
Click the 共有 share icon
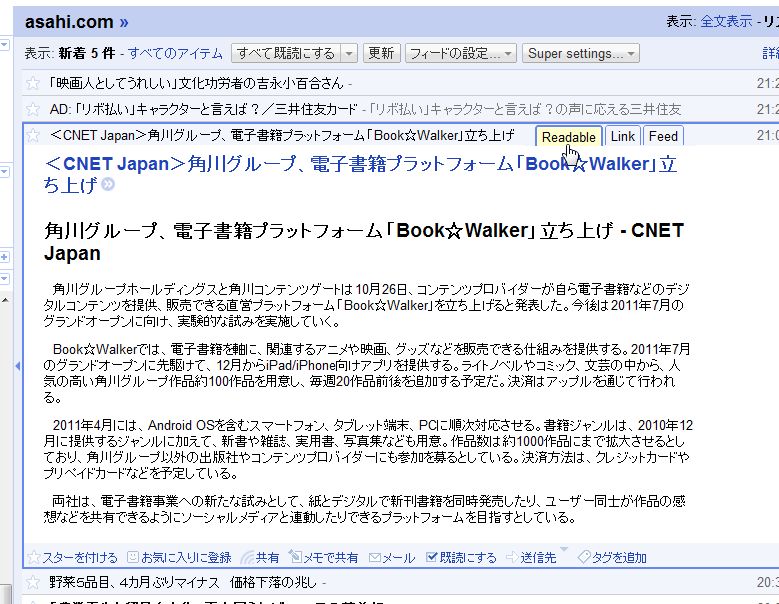247,557
